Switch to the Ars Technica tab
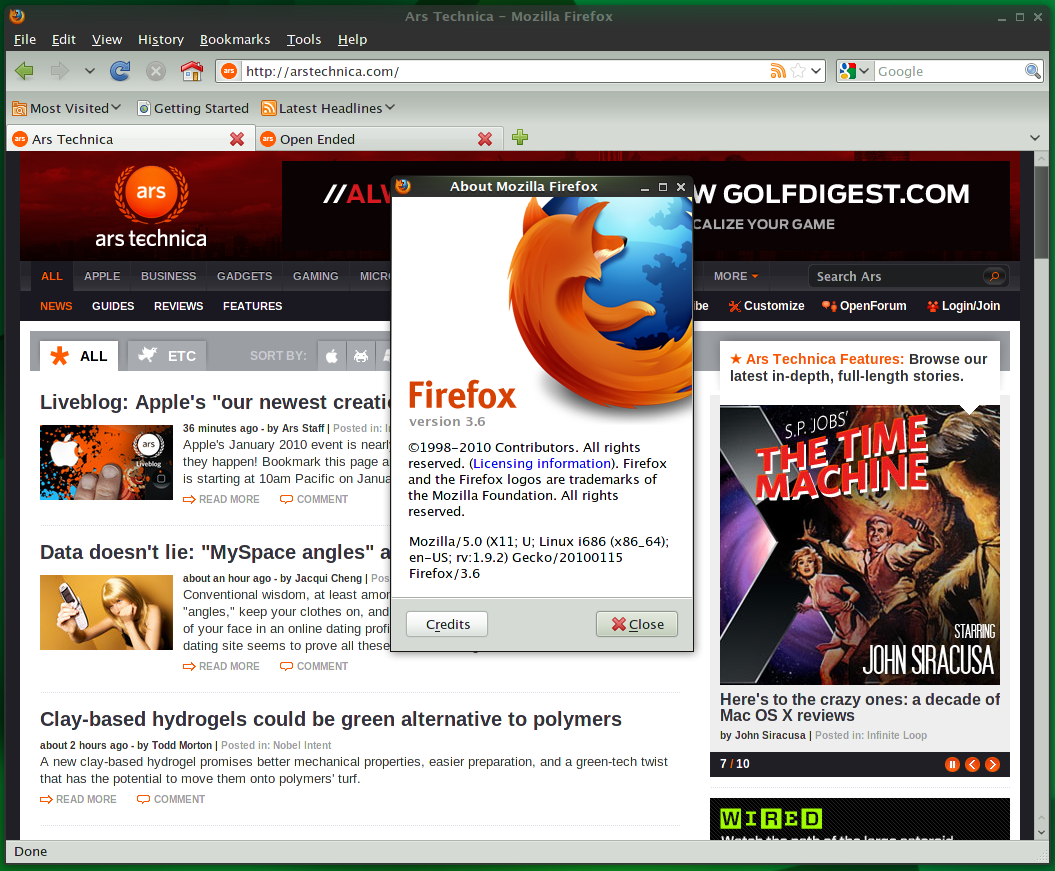This screenshot has width=1055, height=871. tap(121, 139)
